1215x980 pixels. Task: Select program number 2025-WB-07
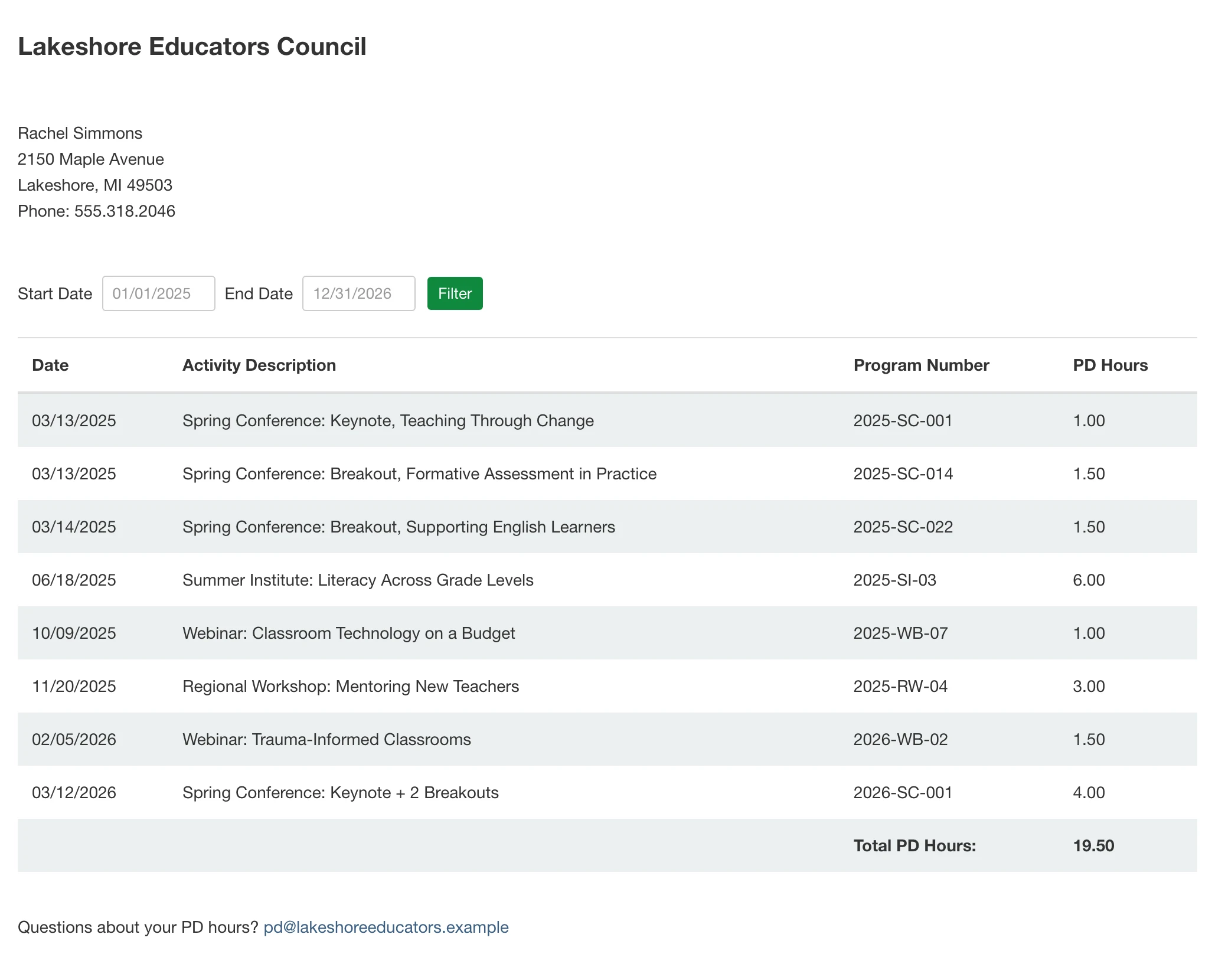pos(901,633)
